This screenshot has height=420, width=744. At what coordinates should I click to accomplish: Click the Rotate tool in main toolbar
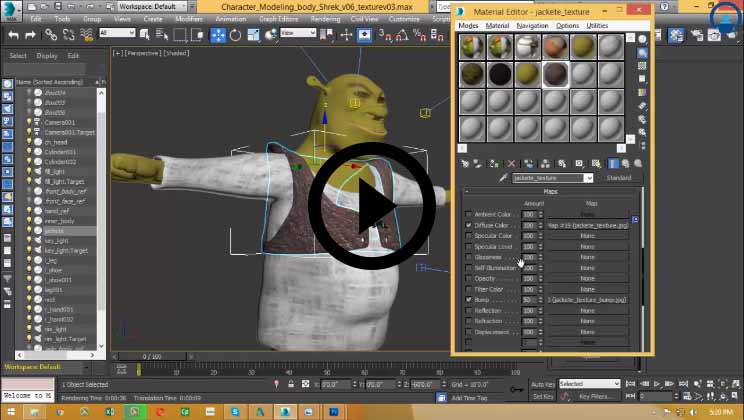(237, 33)
